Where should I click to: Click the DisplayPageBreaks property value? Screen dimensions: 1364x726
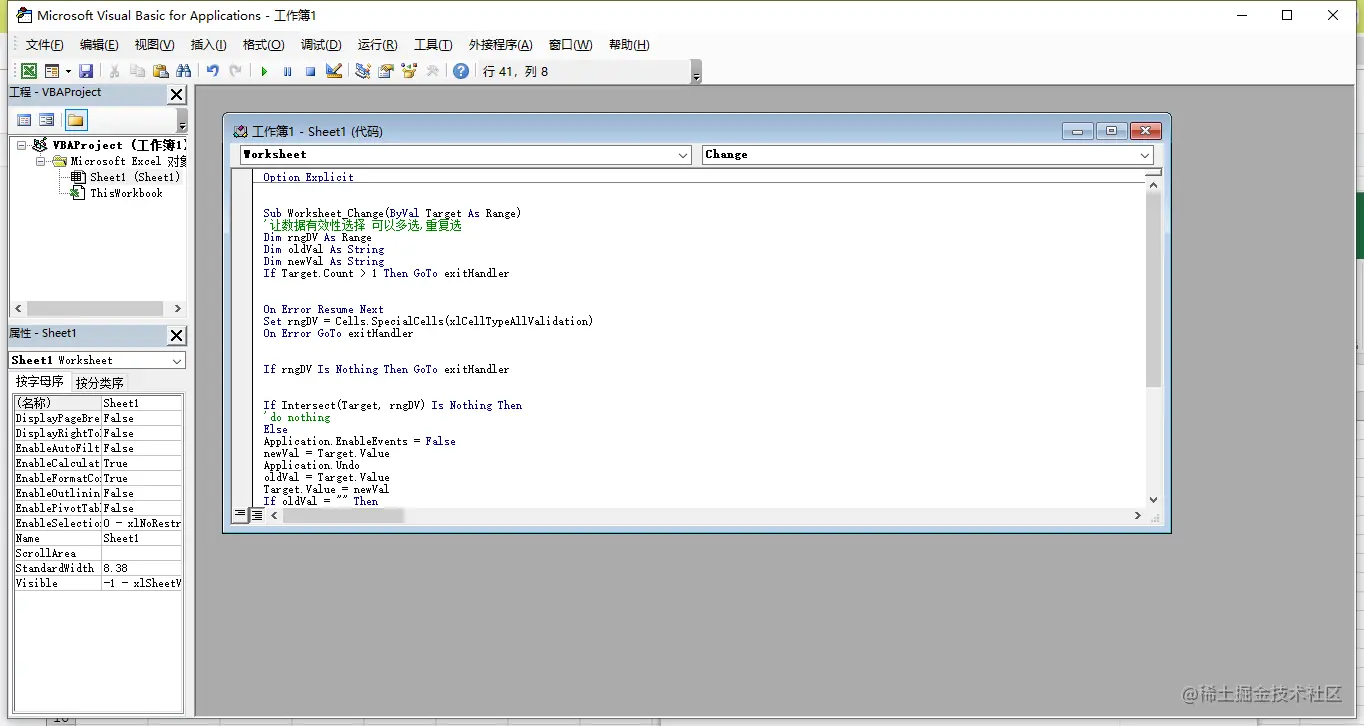[141, 418]
